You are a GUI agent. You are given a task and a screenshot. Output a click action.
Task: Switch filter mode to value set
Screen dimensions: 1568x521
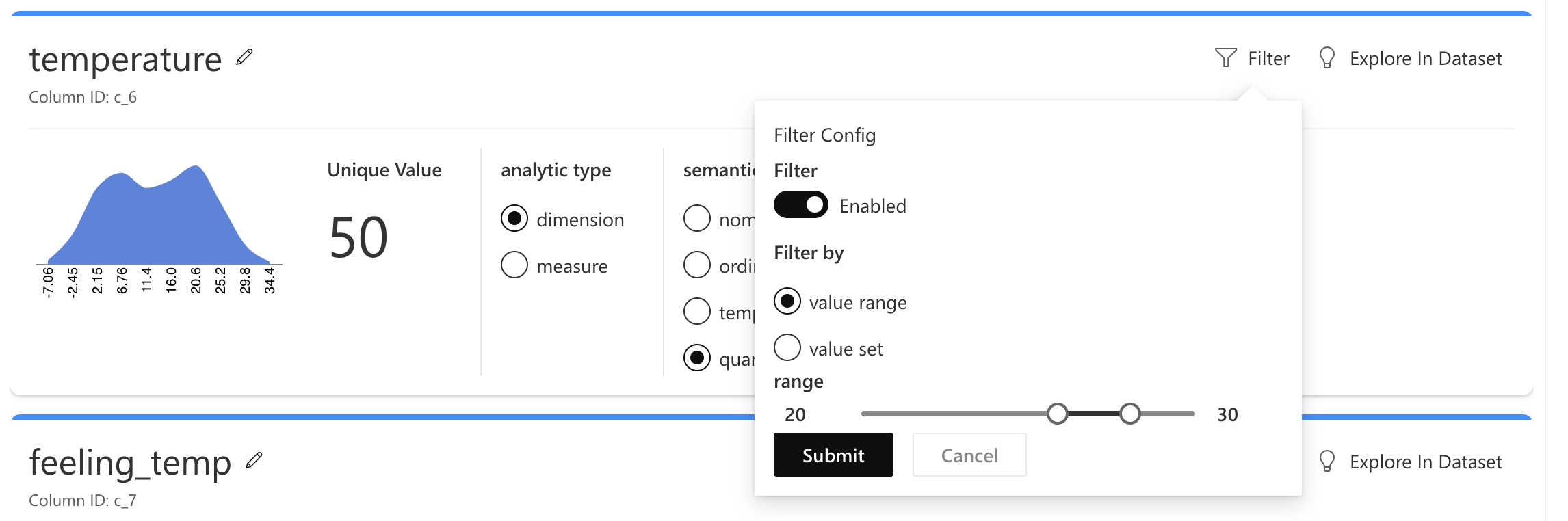pos(787,348)
